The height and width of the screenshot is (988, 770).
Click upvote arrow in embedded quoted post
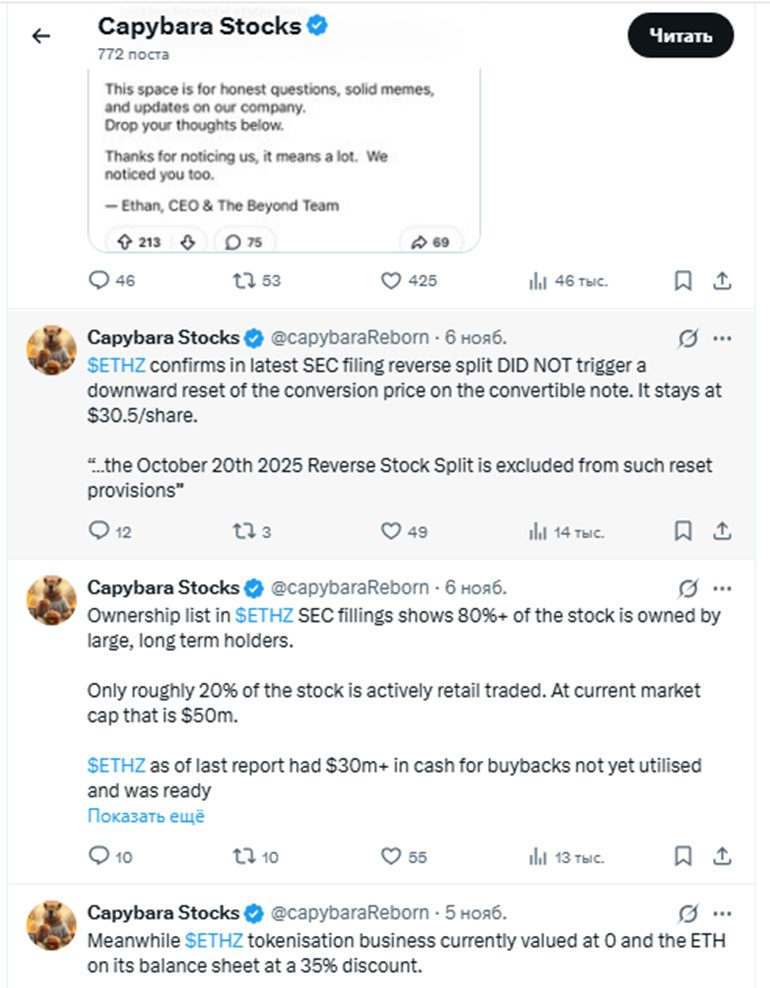click(x=126, y=241)
